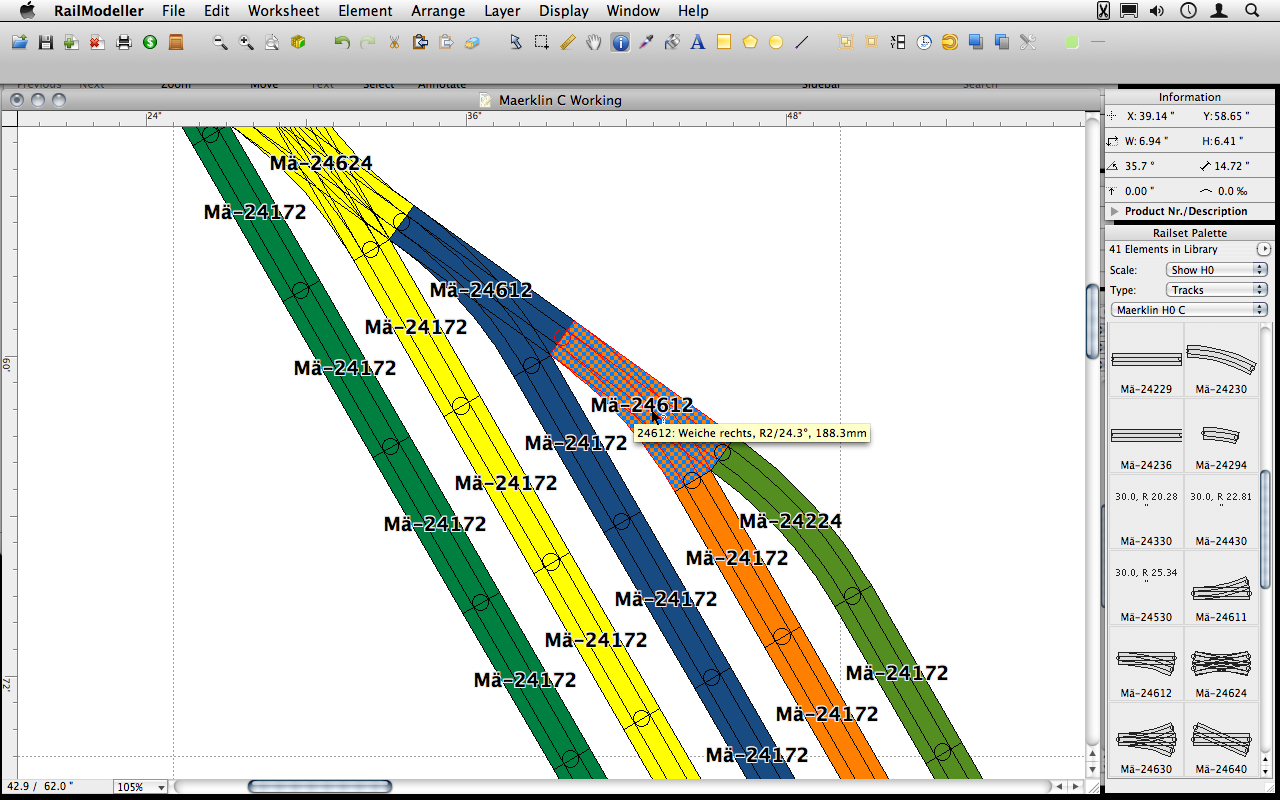The image size is (1280, 800).
Task: Select Mä-24611 turnout in palette
Action: 1223,588
